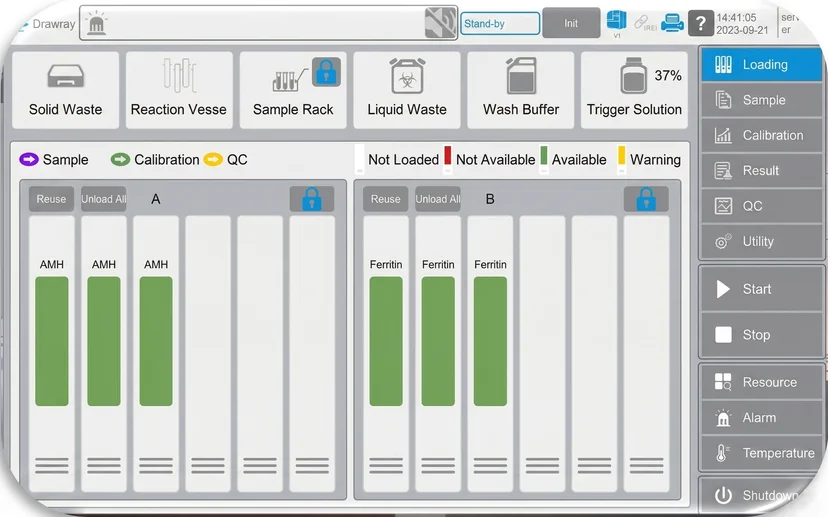This screenshot has width=828, height=517.
Task: Select the third AMH reagent slot
Action: click(156, 353)
